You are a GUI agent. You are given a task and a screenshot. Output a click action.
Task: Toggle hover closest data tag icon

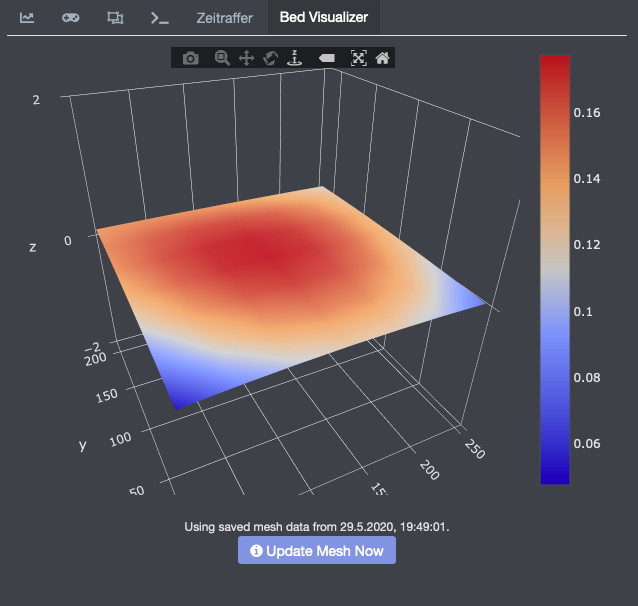(326, 59)
